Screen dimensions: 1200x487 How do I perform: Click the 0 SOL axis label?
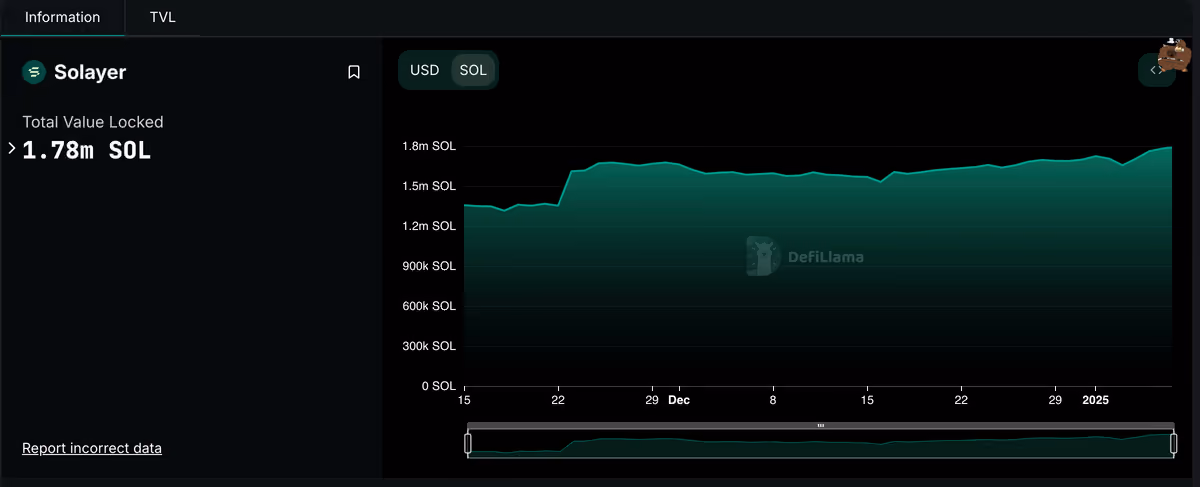(x=437, y=386)
